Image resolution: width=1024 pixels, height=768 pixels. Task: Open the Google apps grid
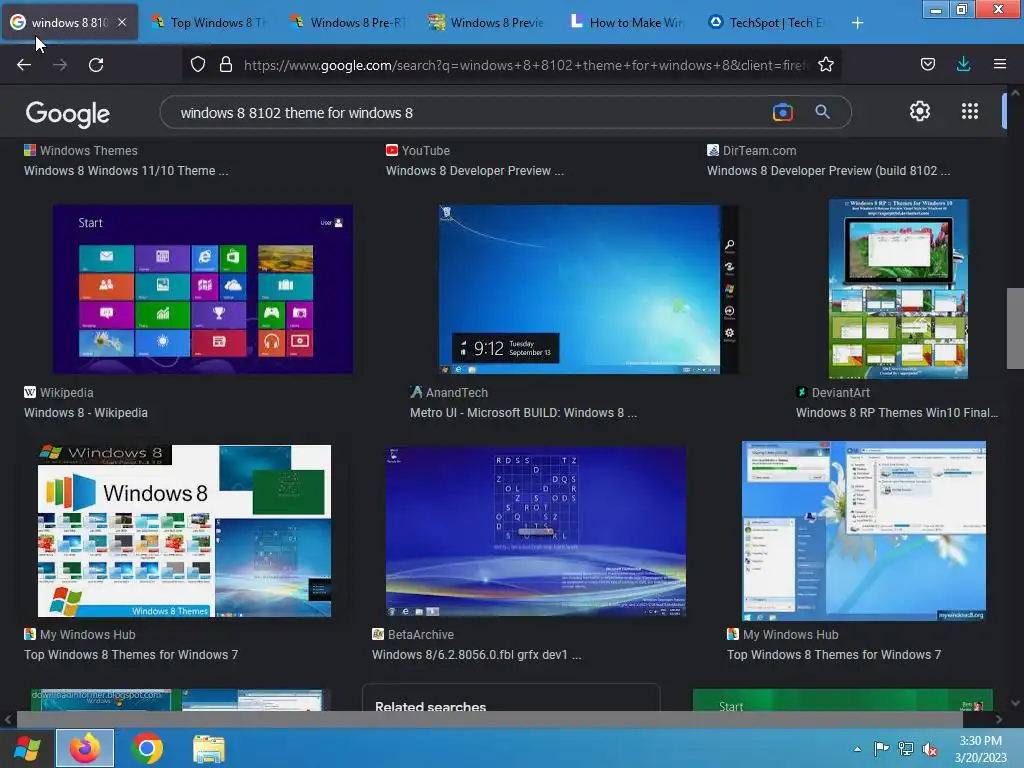click(970, 111)
